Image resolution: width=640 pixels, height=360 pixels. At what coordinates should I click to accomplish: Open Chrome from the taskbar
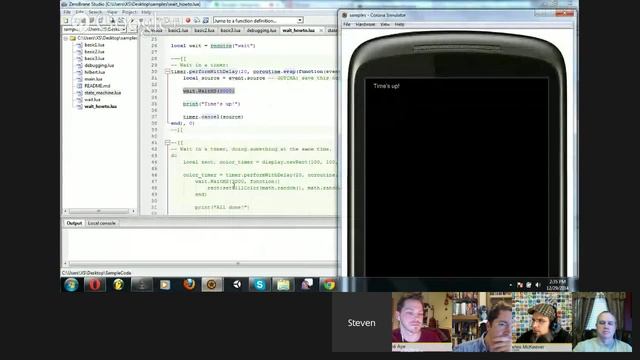pyautogui.click(x=329, y=284)
